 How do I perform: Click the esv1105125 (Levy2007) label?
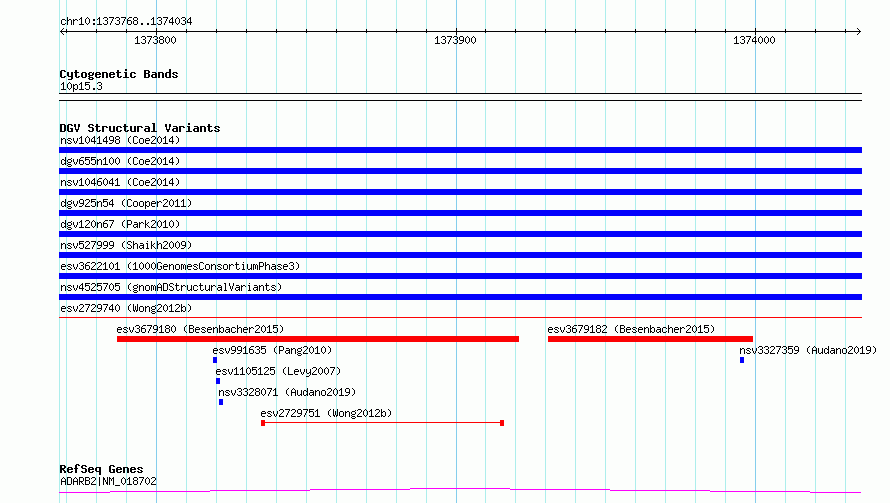pyautogui.click(x=278, y=371)
